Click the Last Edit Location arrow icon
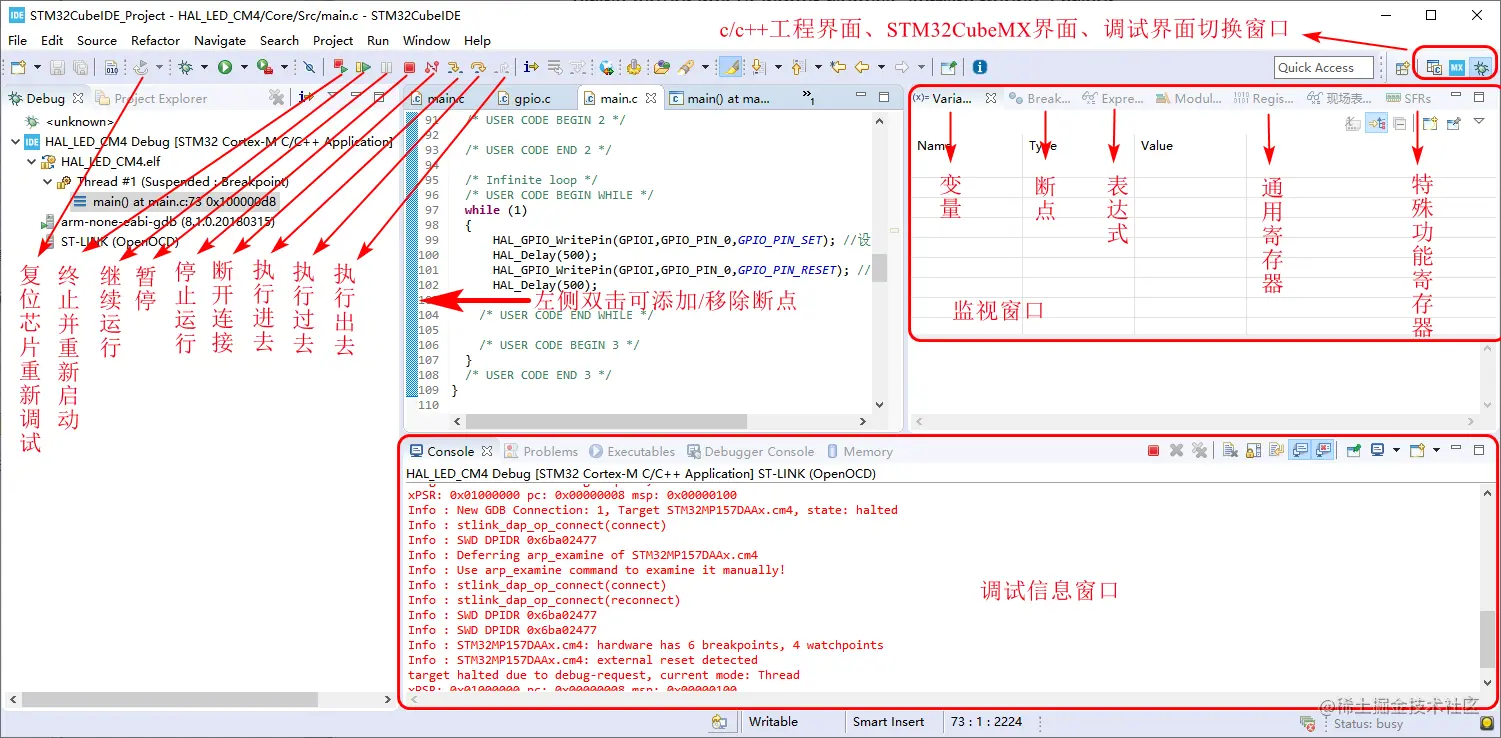Viewport: 1501px width, 738px height. [838, 67]
